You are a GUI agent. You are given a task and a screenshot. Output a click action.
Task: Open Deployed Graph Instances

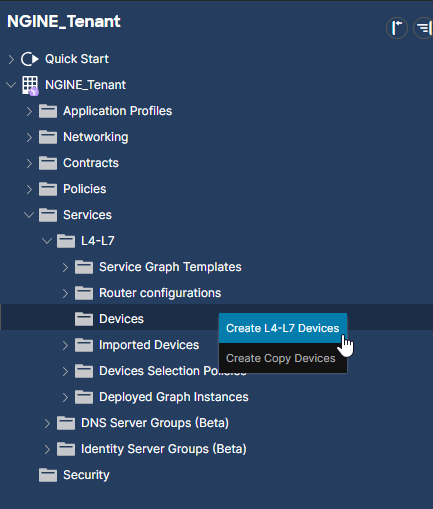(x=174, y=397)
